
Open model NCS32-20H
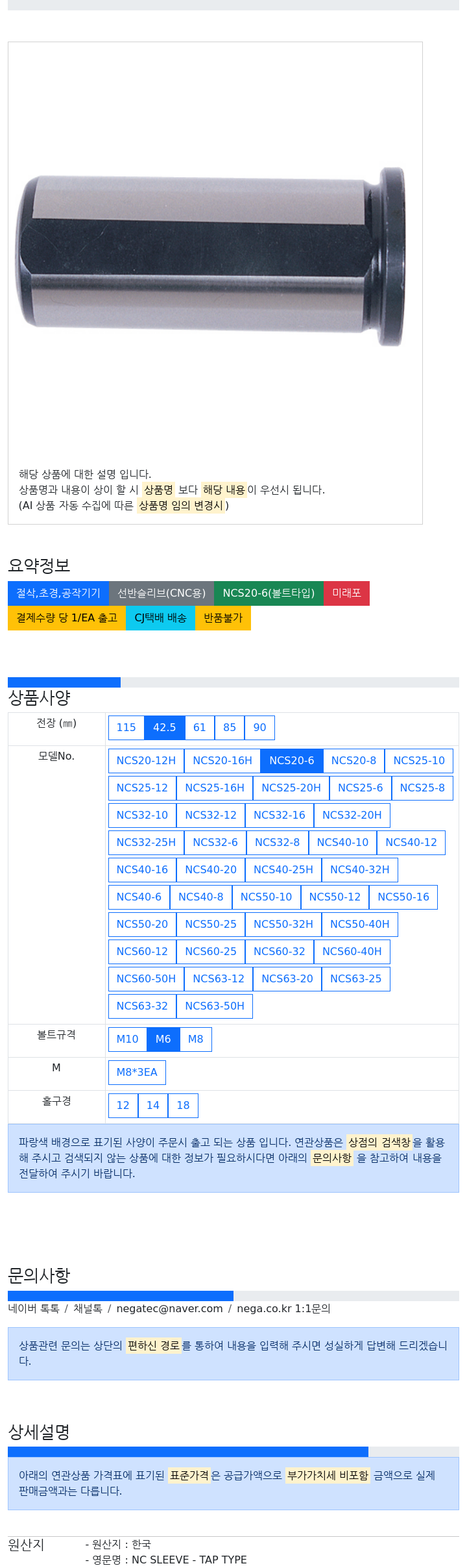pyautogui.click(x=352, y=815)
